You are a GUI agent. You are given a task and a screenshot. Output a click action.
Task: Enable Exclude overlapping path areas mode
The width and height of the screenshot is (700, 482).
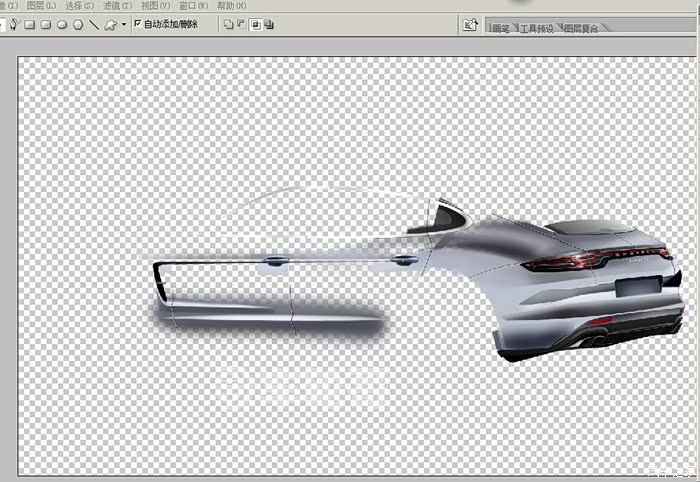[x=271, y=24]
